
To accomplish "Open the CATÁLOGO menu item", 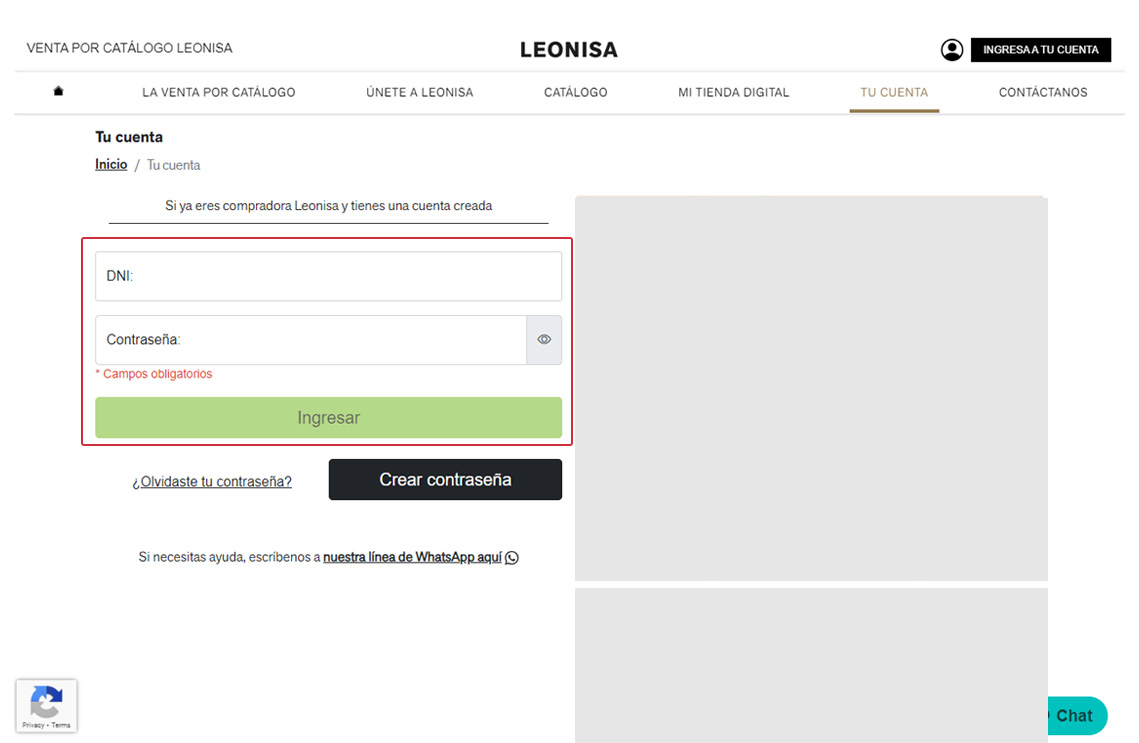I will tap(575, 92).
